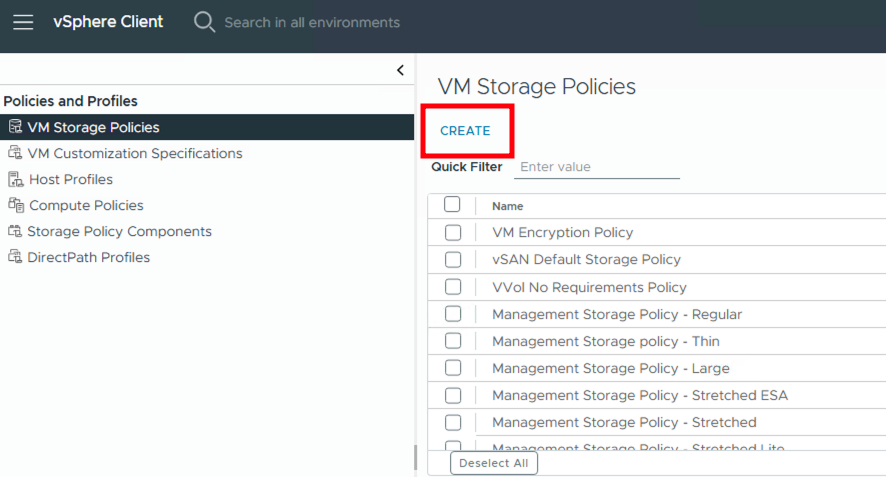Click the Quick Filter value field
This screenshot has width=886, height=477.
pos(596,167)
